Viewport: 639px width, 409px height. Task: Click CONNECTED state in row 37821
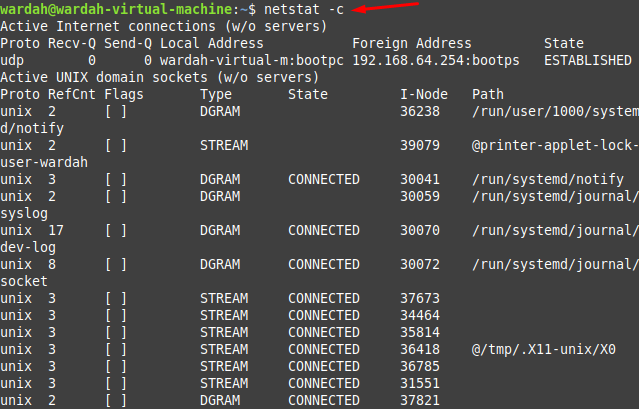[324, 400]
